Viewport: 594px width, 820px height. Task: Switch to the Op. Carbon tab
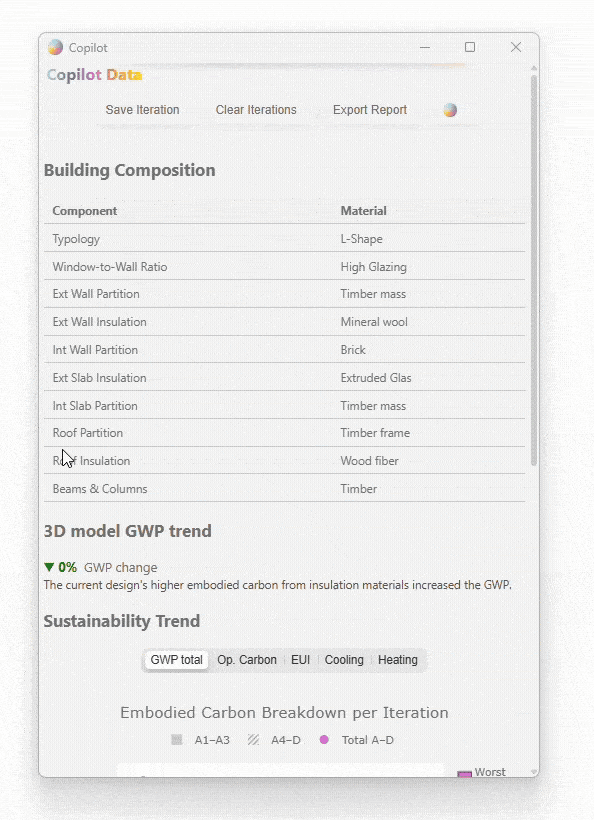[247, 660]
